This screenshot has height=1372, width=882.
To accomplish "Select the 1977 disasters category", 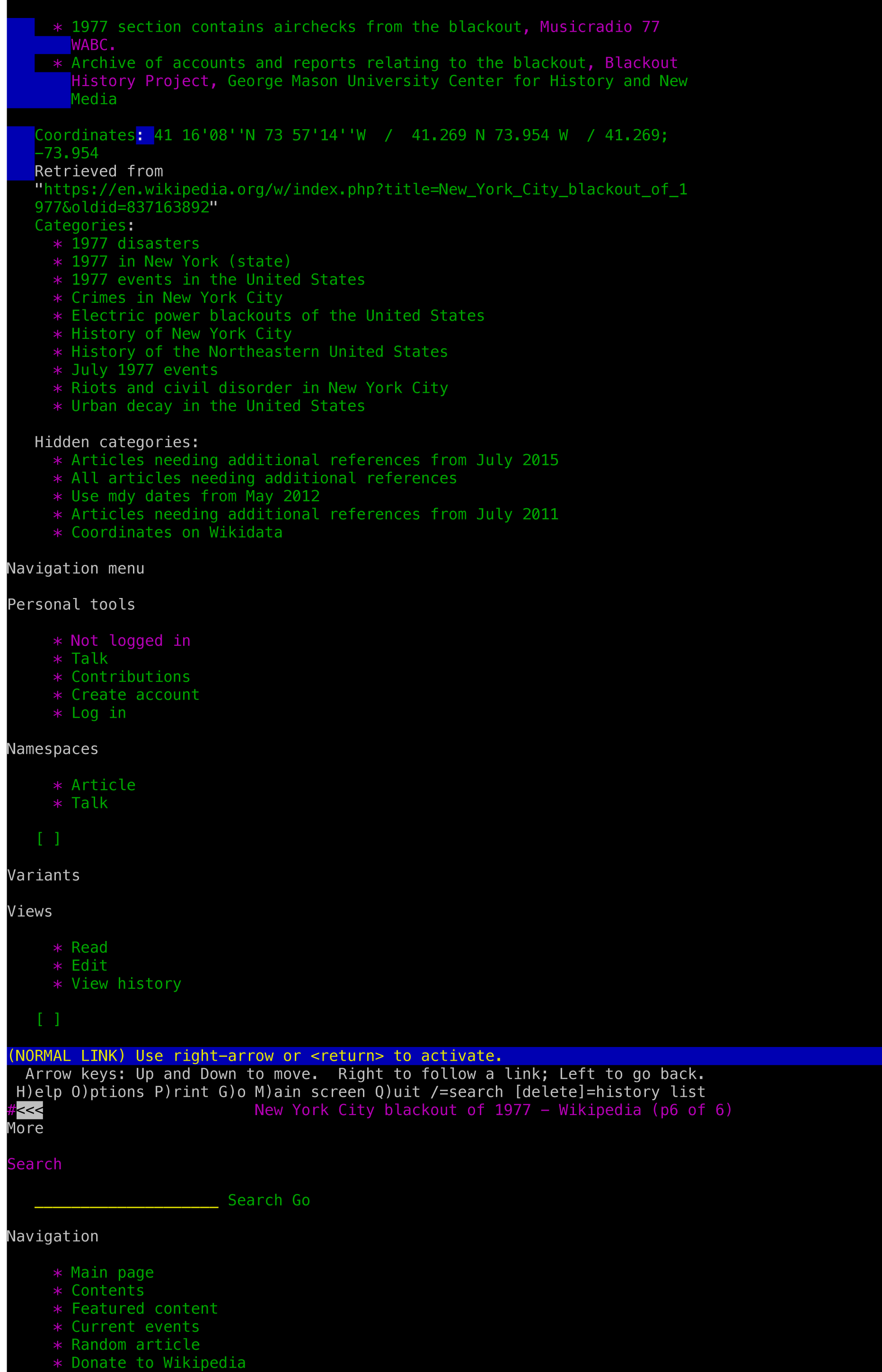I will pos(135,243).
